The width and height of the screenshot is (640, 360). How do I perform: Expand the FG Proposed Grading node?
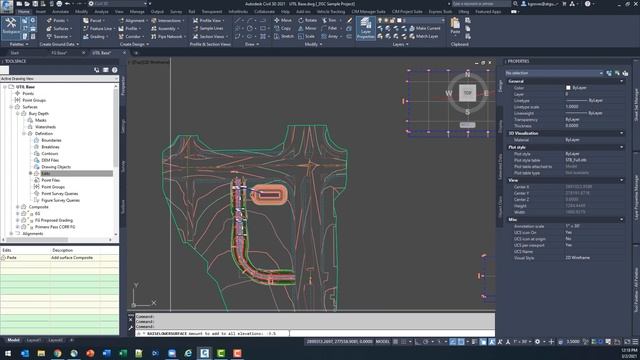[18, 220]
